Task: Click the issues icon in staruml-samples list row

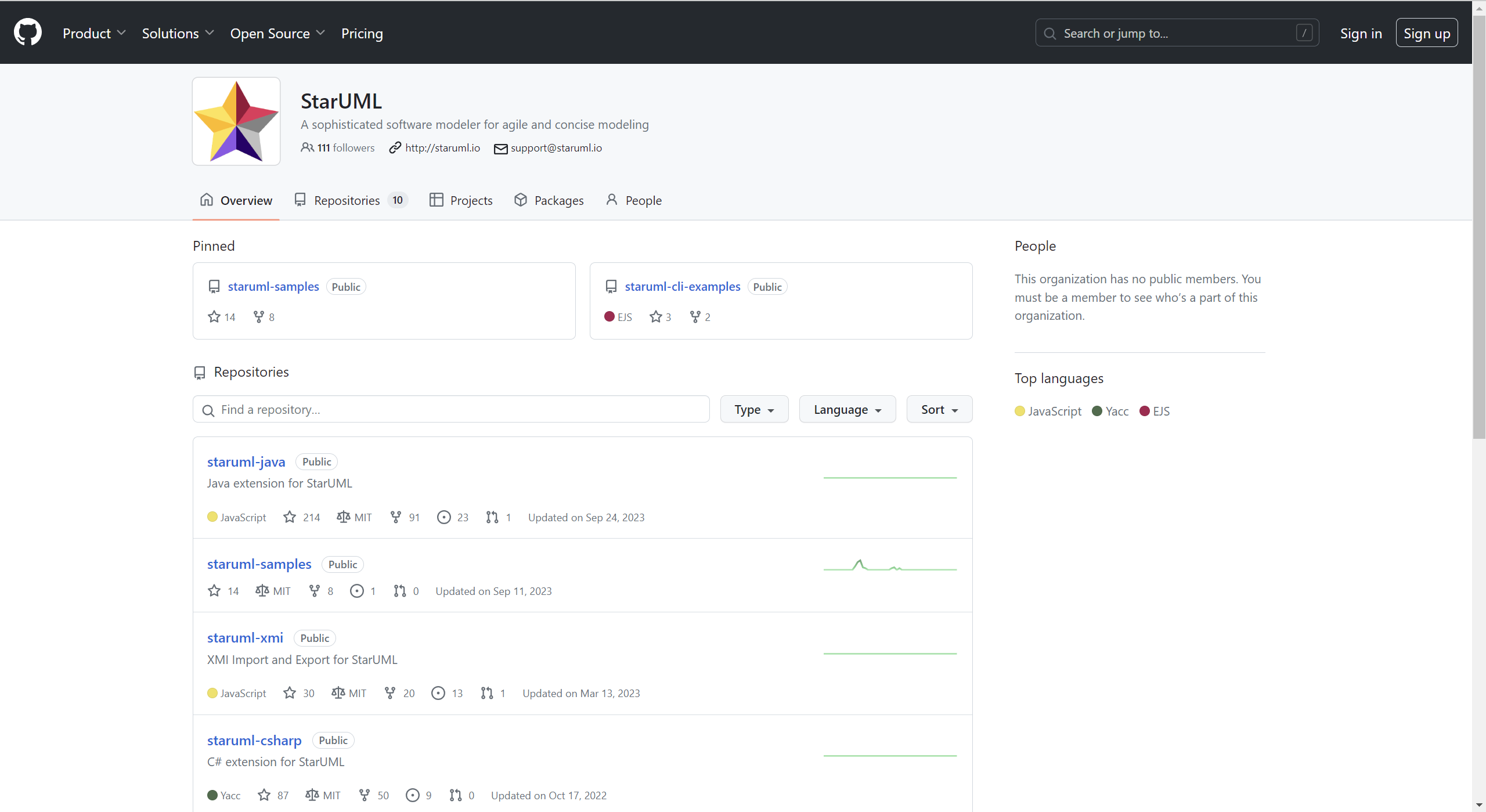Action: click(x=357, y=591)
